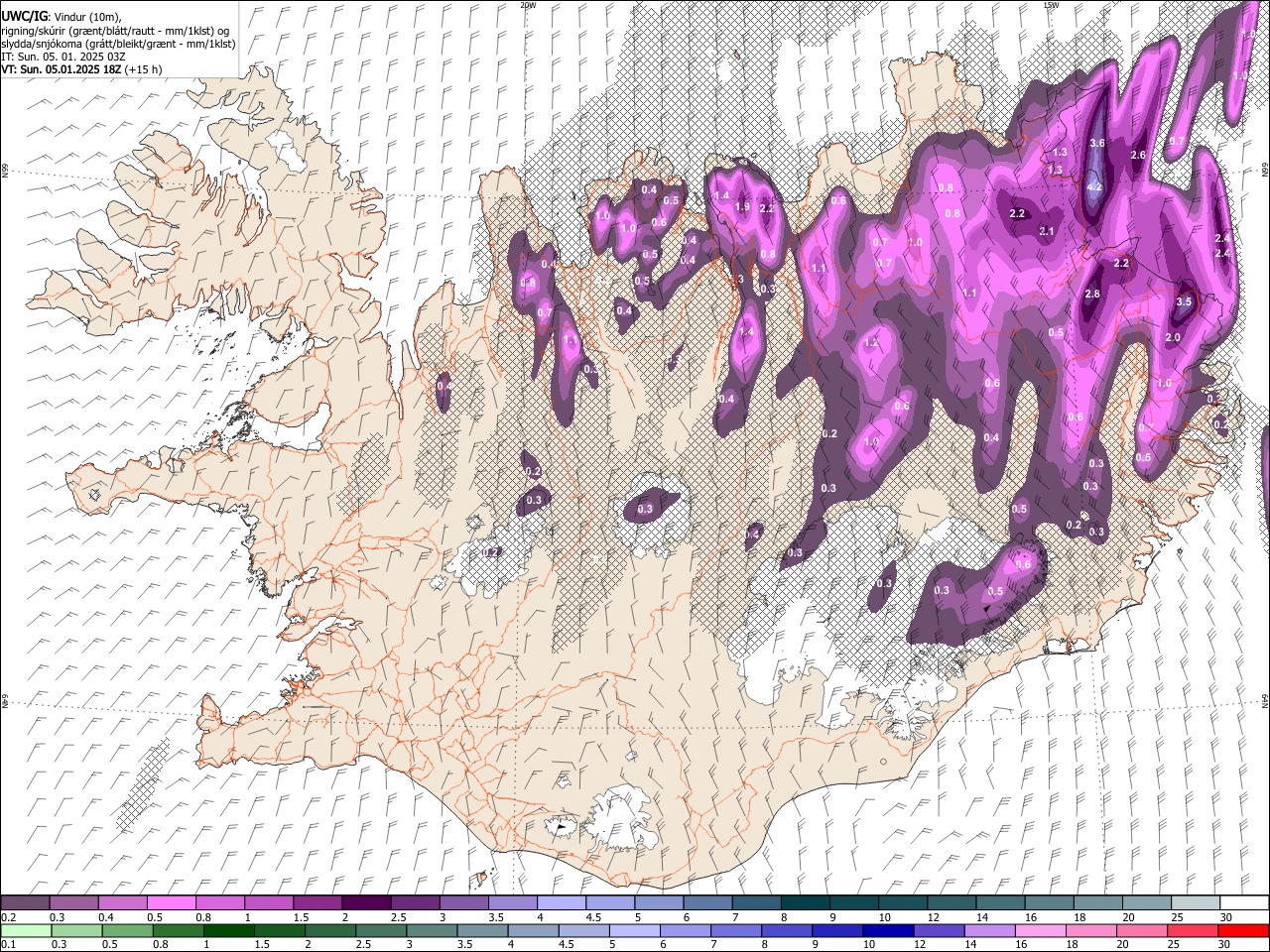Pick top-row swatch between 1 and 1.5
The width and height of the screenshot is (1270, 952).
pos(269,902)
